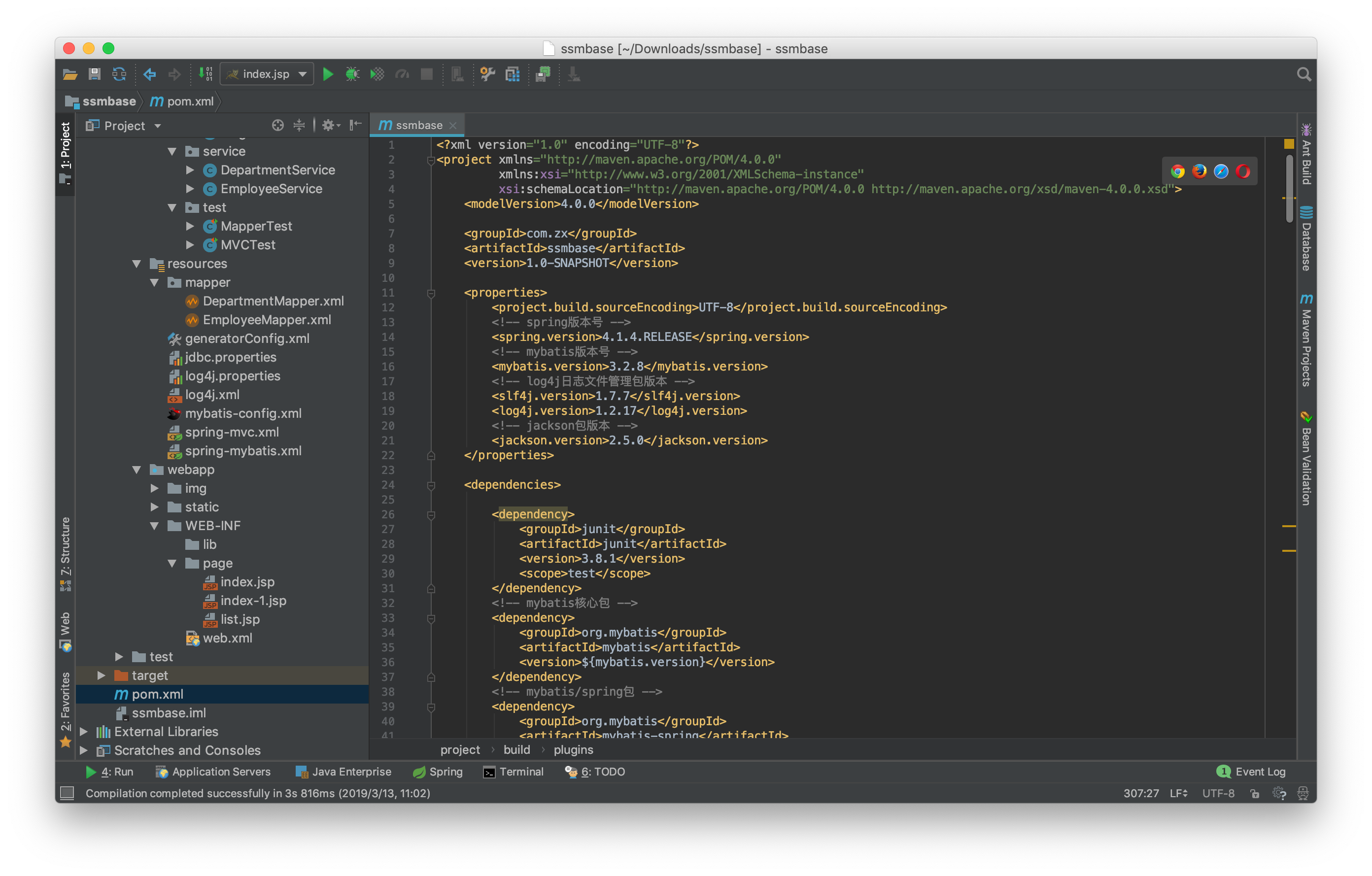Navigate back with the blue left arrow
Screen dimensions: 1372x876
[x=149, y=74]
